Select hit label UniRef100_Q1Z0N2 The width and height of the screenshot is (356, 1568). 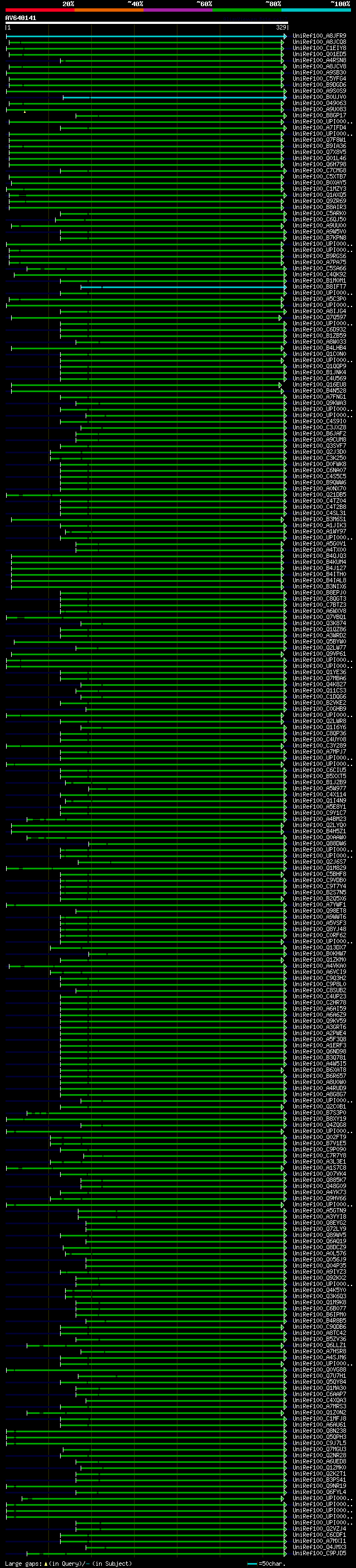pyautogui.click(x=319, y=1412)
